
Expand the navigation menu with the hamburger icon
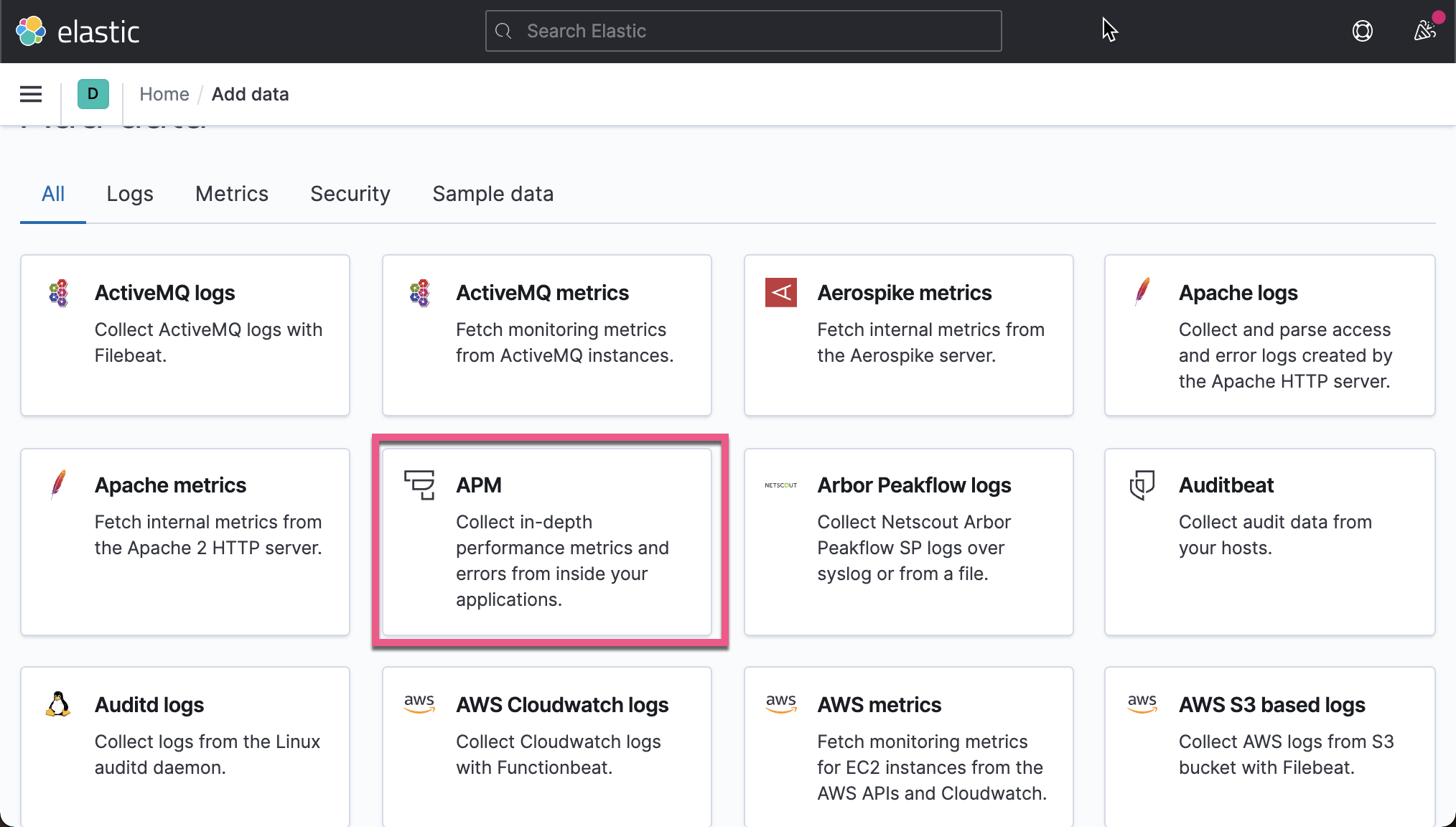[30, 94]
